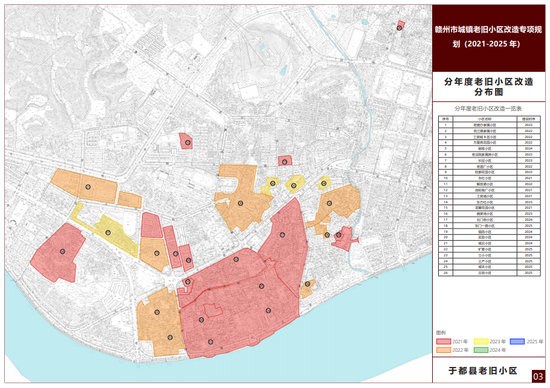Image resolution: width=550 pixels, height=388 pixels.
Task: Click the footer title '于都县老旧小区'
Action: click(483, 371)
